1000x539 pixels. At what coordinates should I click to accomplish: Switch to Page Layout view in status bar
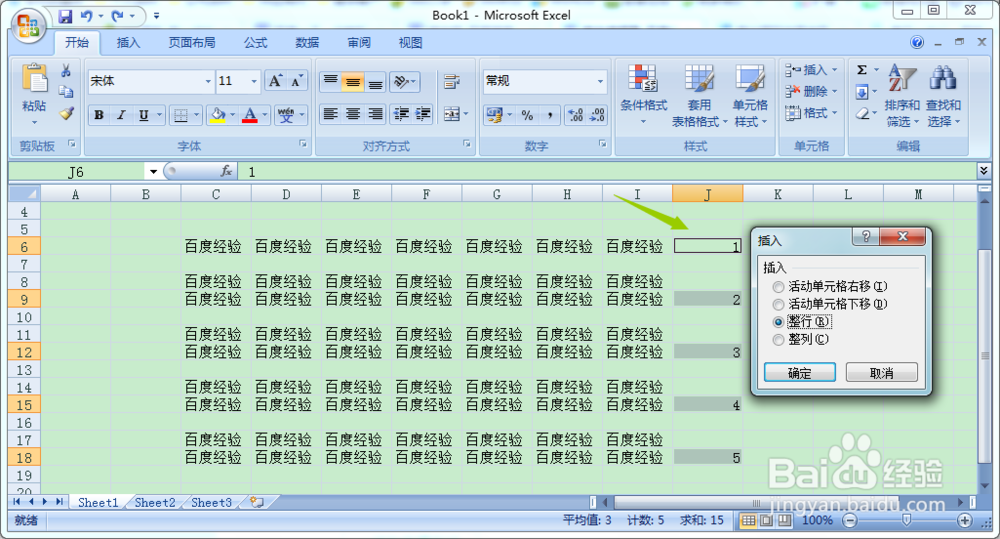tap(766, 521)
